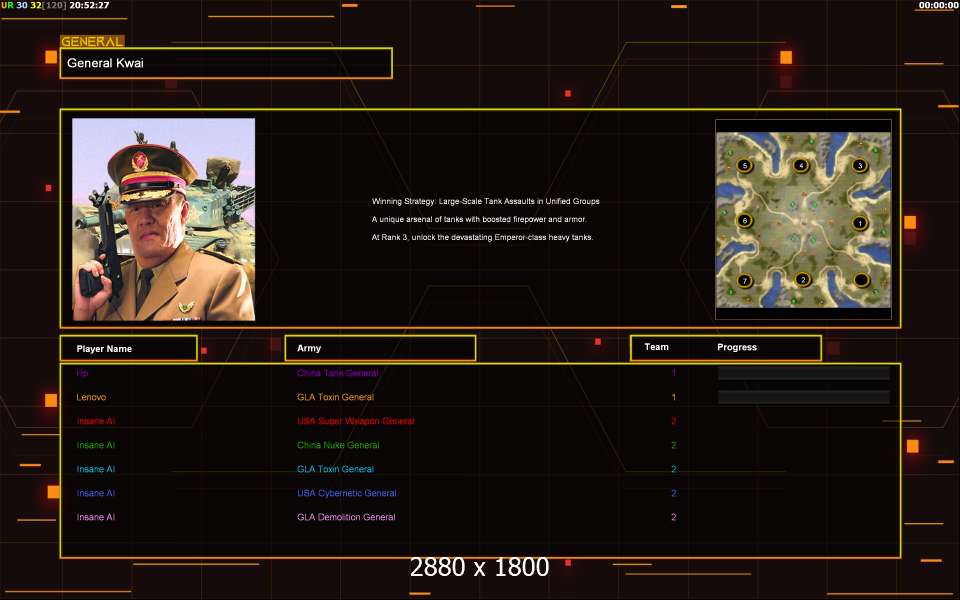Select the USA Super Weapon General entry

[356, 421]
